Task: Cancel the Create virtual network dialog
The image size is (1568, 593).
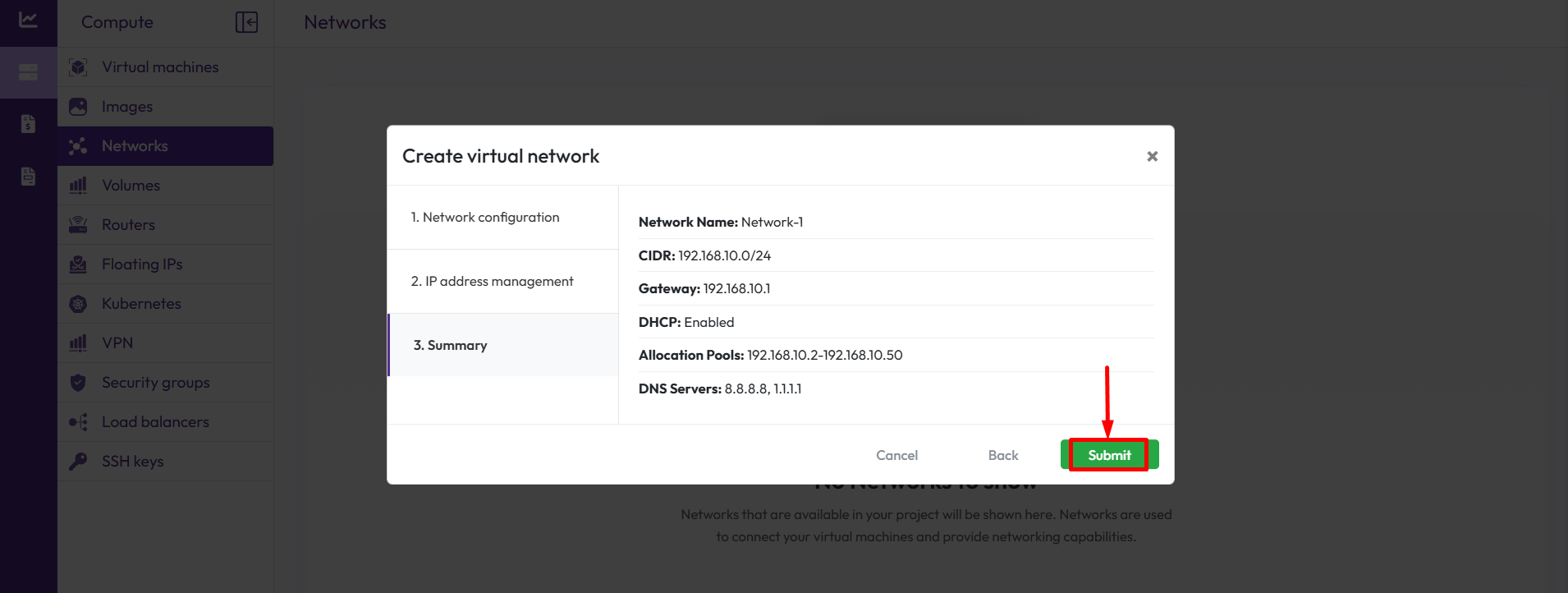Action: [x=896, y=456]
